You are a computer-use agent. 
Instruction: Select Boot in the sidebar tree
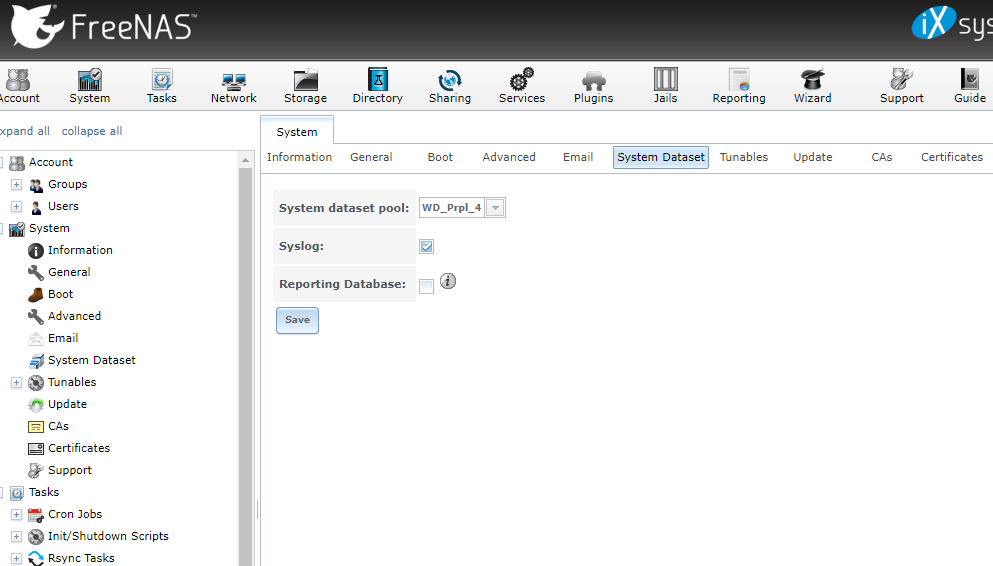coord(60,294)
